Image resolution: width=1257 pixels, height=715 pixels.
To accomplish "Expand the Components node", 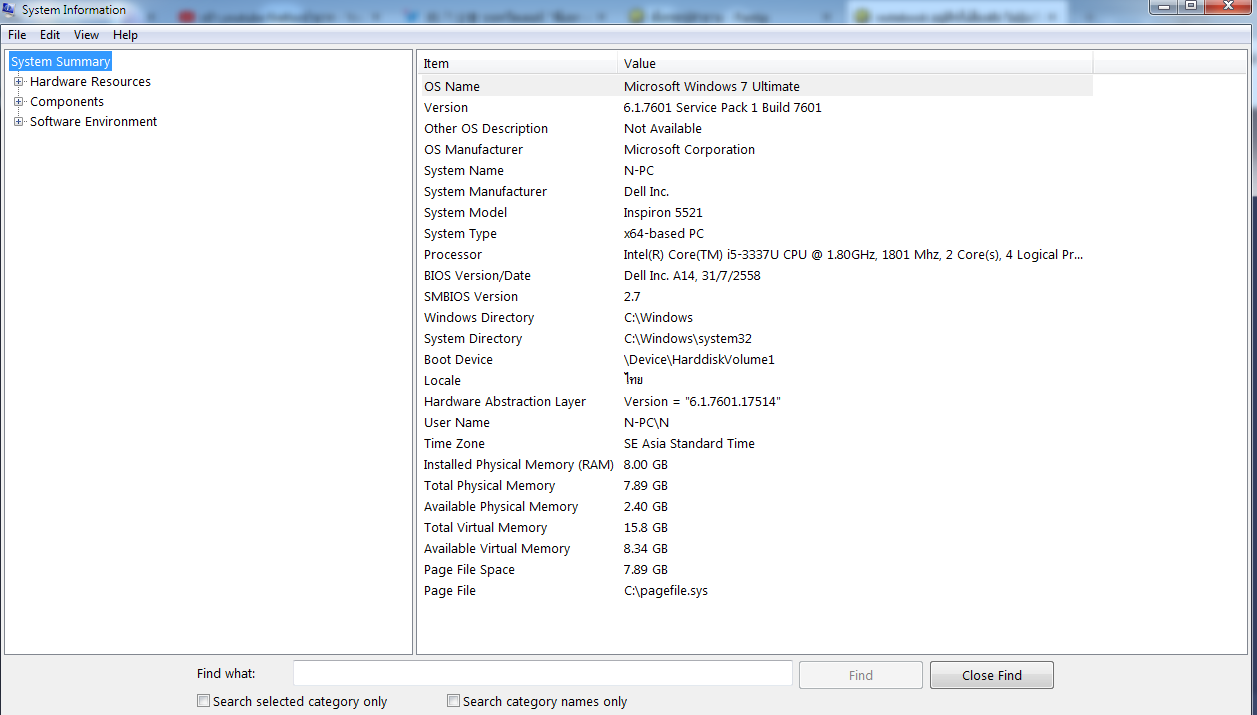I will pos(19,102).
